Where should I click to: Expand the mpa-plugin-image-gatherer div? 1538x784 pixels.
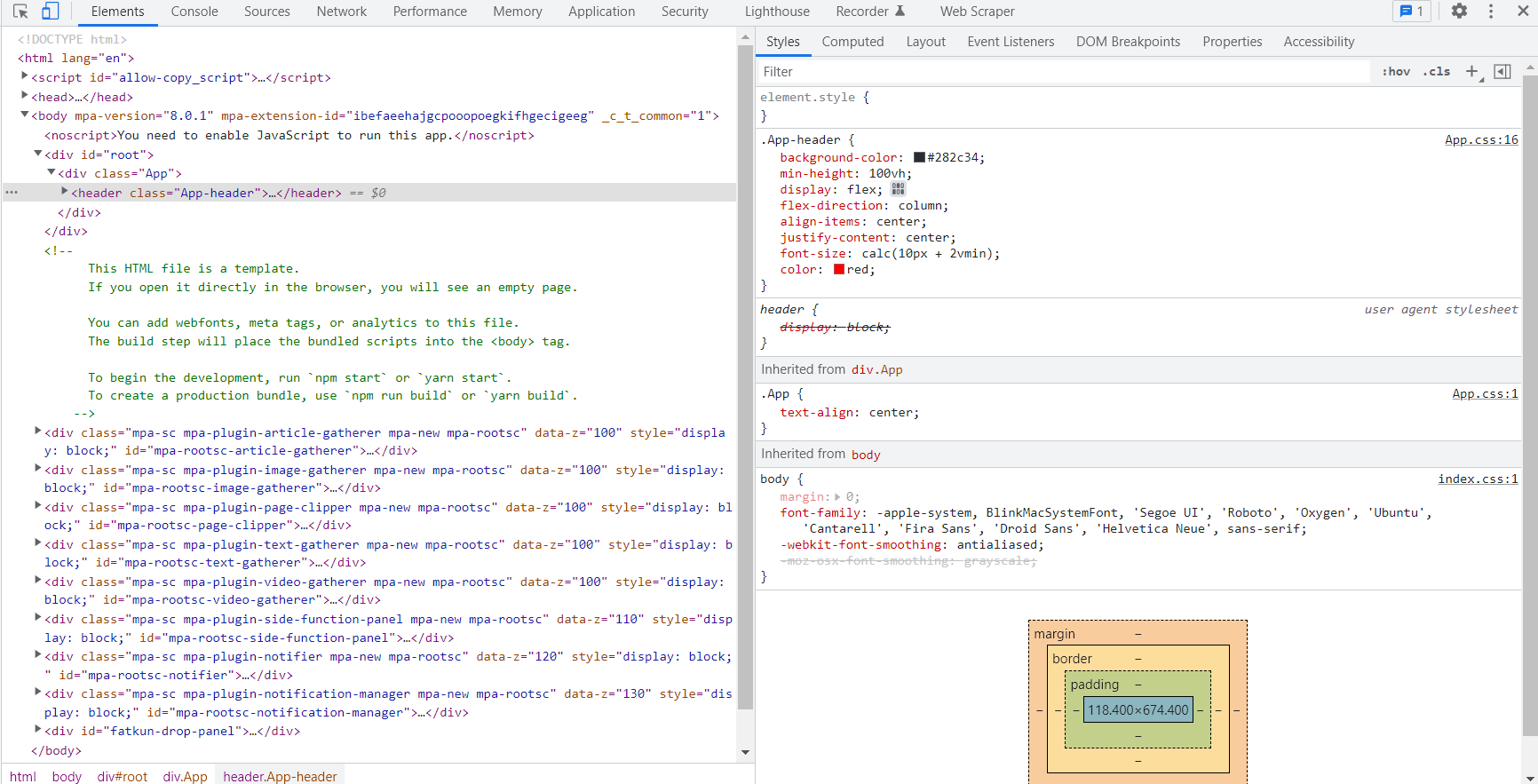coord(38,469)
